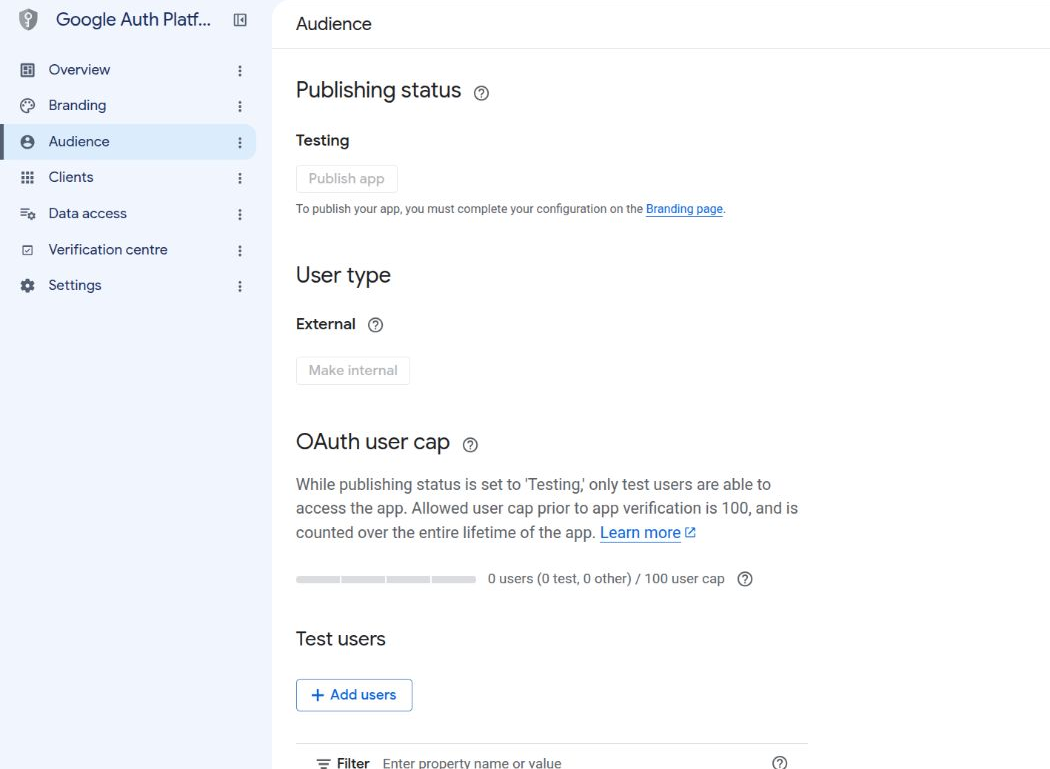Open the Branding three-dot menu
The image size is (1050, 769).
click(x=240, y=107)
